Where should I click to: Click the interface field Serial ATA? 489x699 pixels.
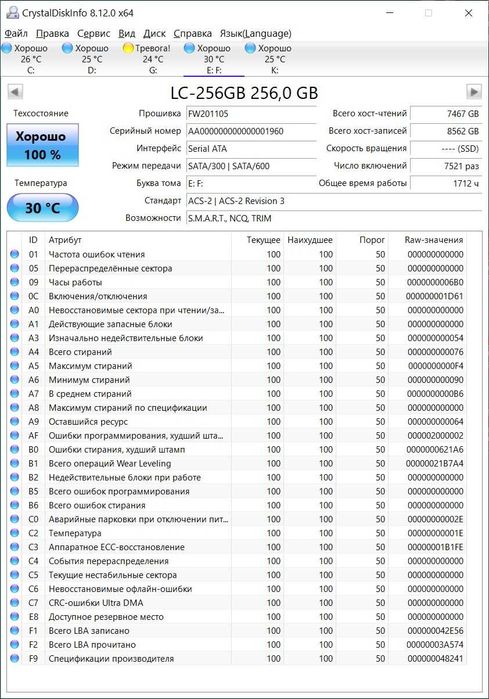(251, 148)
